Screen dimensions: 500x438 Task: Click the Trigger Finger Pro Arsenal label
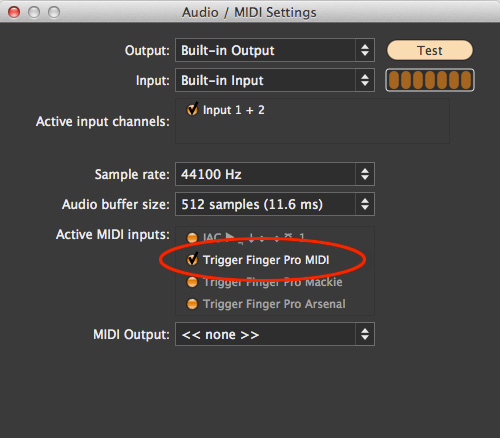274,304
